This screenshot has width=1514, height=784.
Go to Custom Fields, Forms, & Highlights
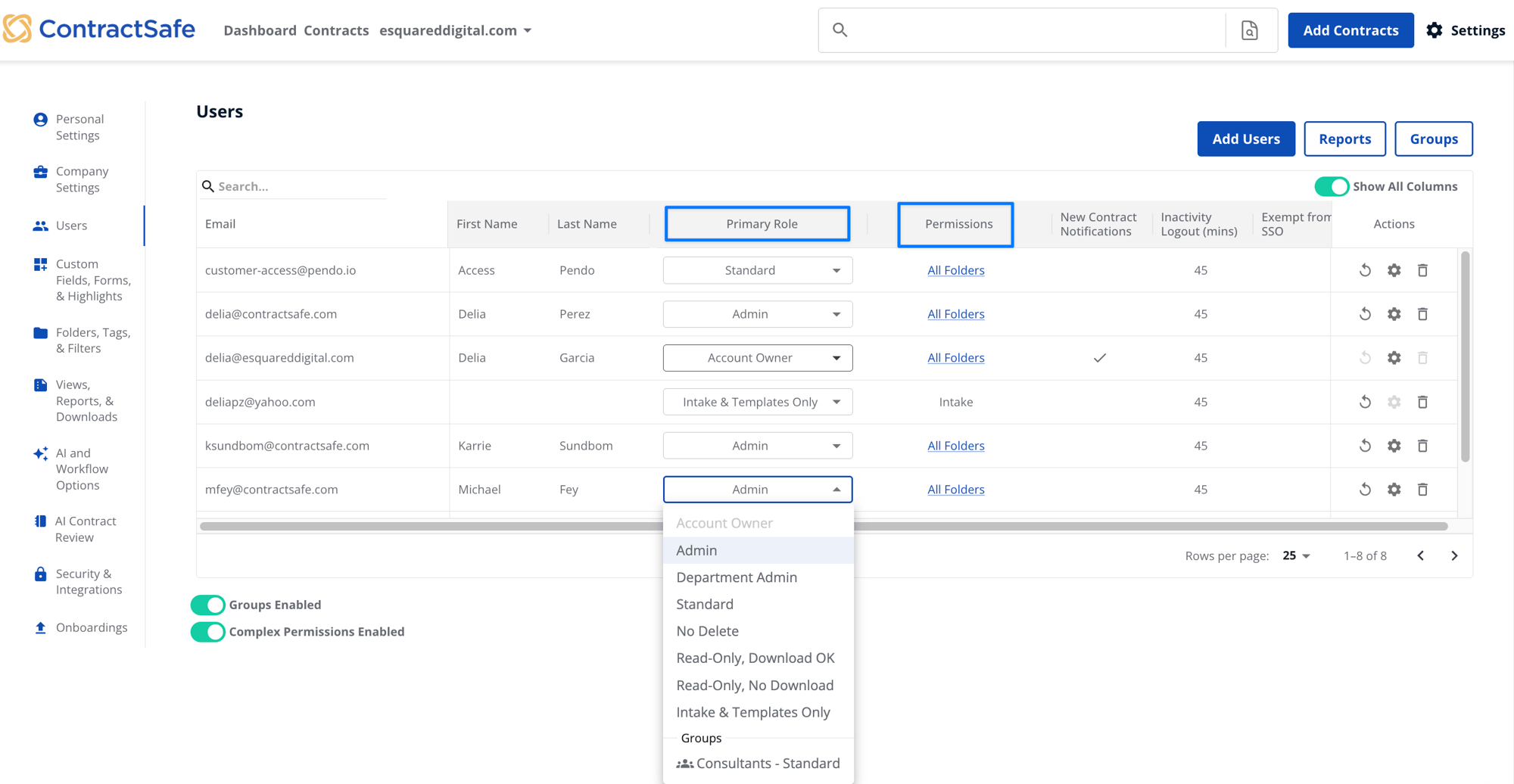(83, 280)
